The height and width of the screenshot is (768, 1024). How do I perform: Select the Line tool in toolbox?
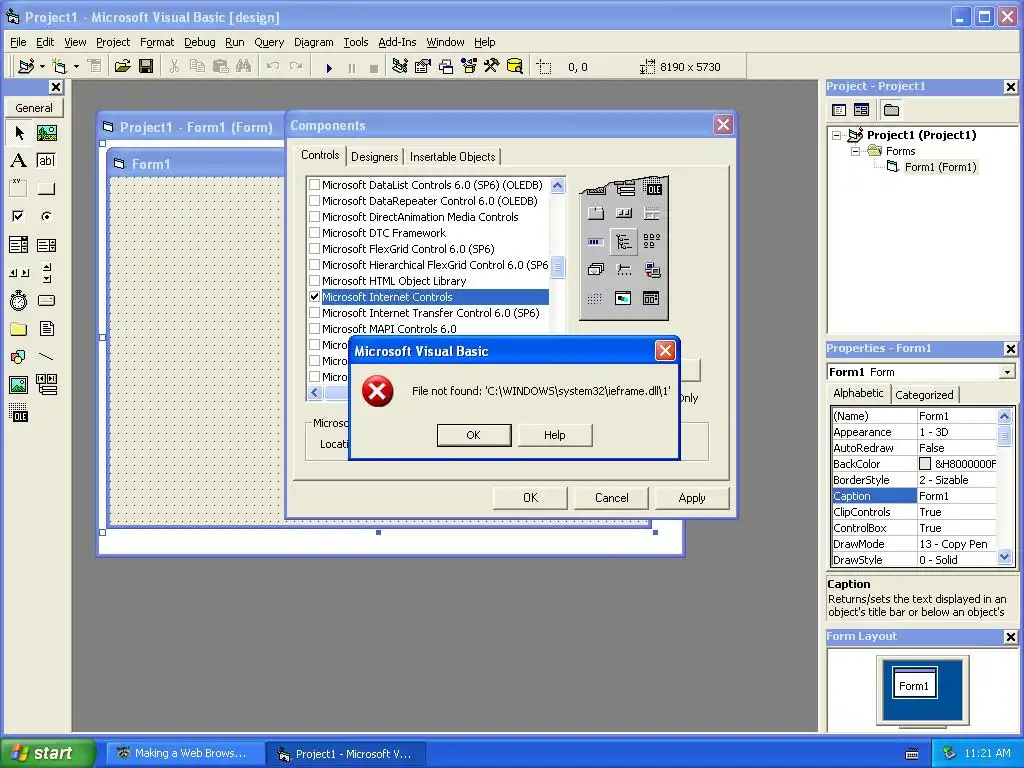[46, 357]
